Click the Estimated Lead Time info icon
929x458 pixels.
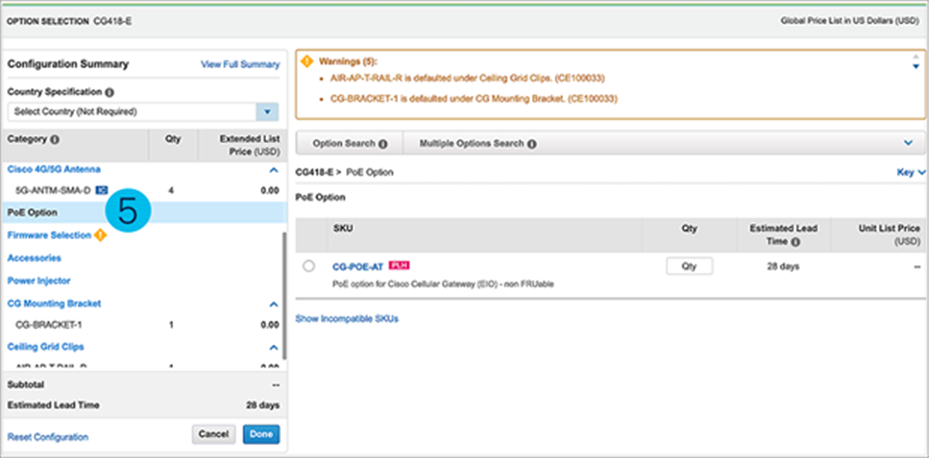[795, 242]
